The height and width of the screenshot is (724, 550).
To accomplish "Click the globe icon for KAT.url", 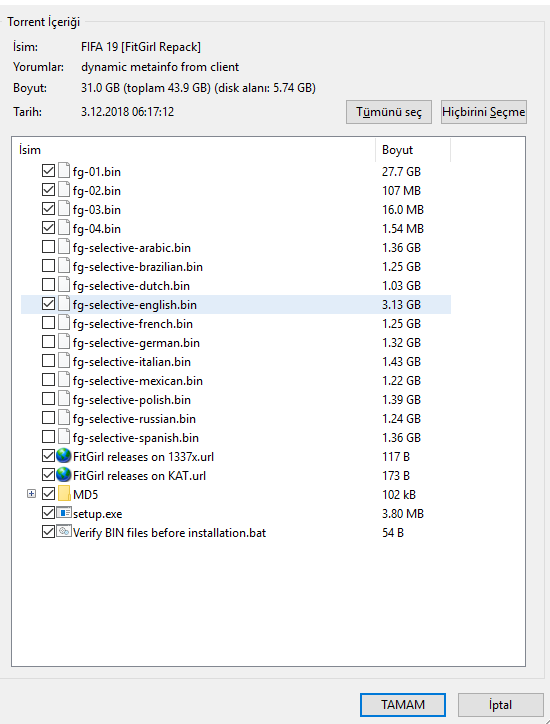I will click(x=64, y=475).
